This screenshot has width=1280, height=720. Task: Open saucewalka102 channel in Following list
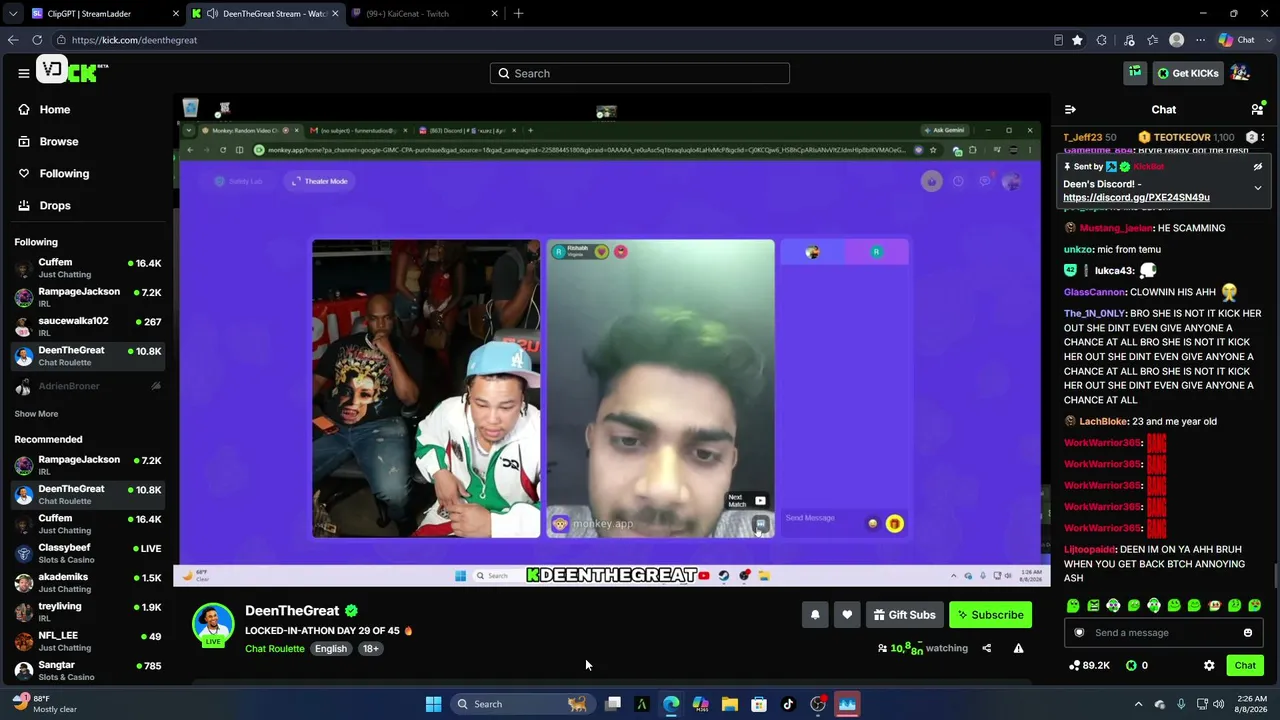(87, 326)
